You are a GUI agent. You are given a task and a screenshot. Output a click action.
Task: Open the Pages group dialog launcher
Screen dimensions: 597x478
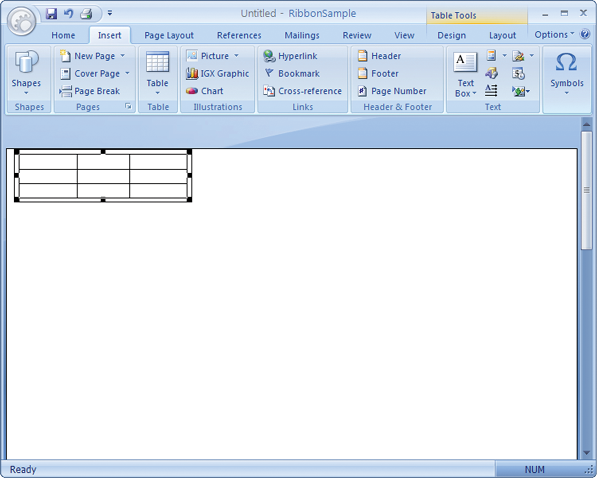click(x=128, y=107)
